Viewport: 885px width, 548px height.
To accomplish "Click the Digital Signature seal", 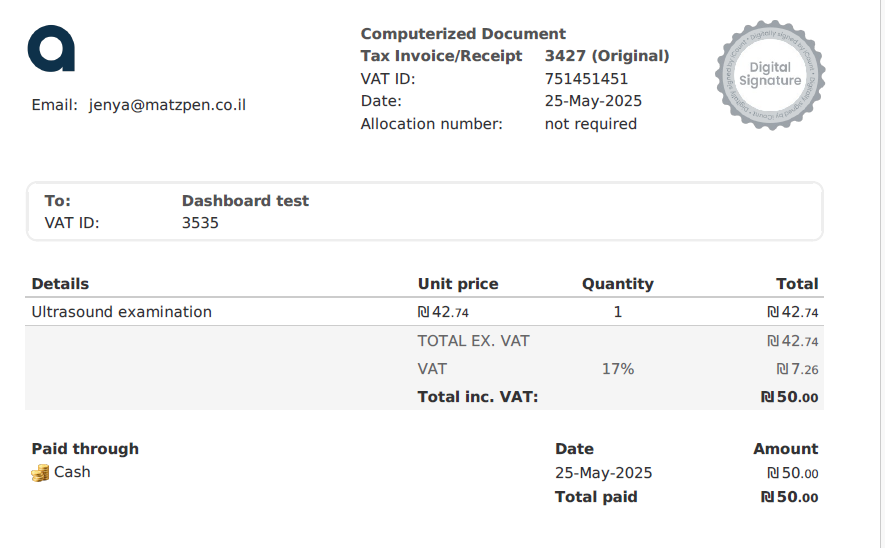I will coord(769,74).
